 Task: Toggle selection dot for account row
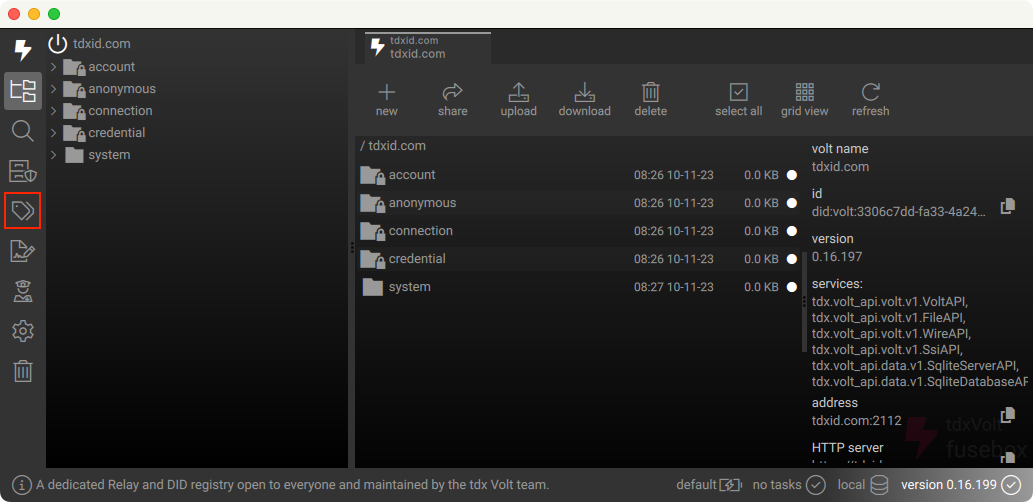click(x=792, y=175)
